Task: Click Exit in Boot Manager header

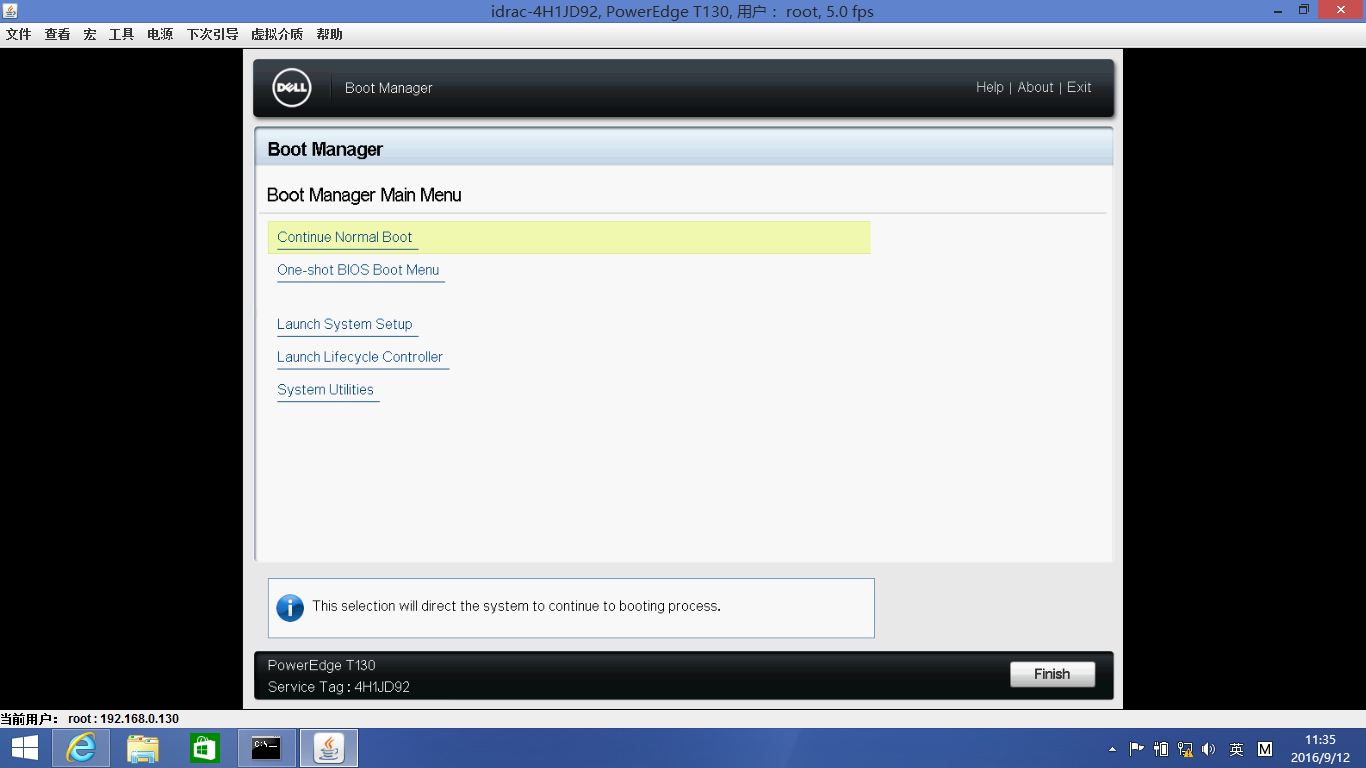Action: (1079, 87)
